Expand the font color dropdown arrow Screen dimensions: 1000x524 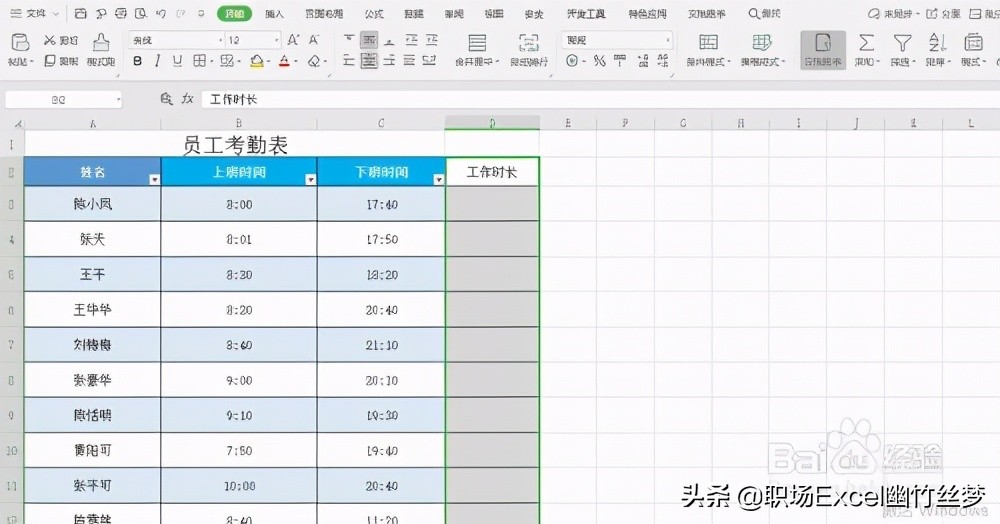tap(295, 62)
